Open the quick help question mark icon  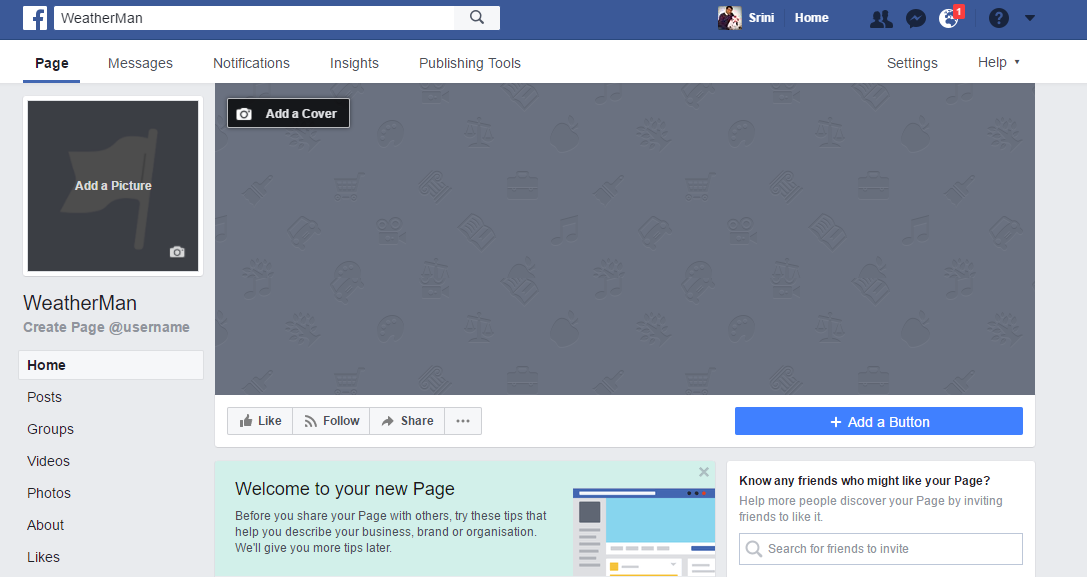coord(998,18)
